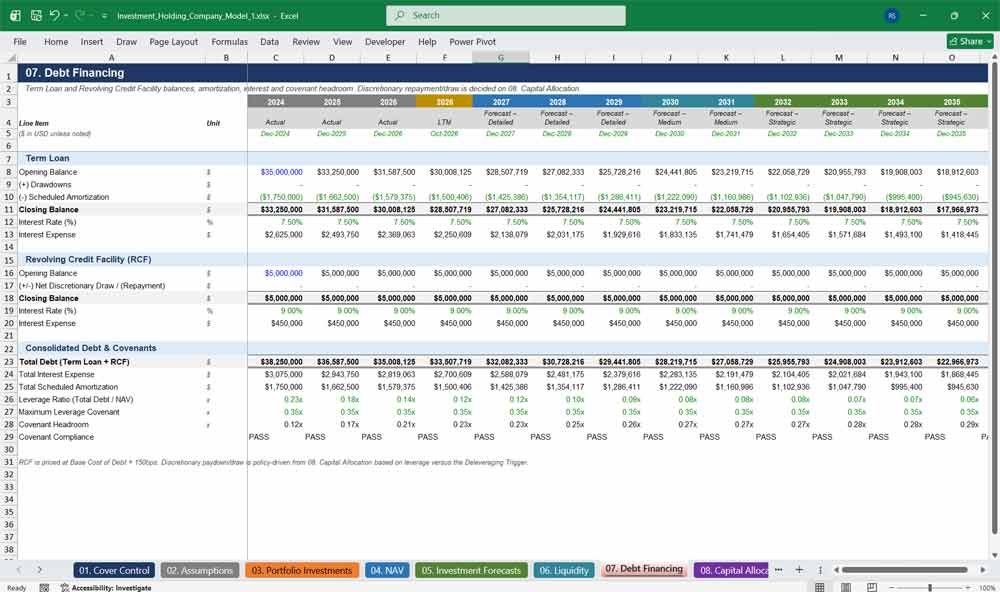Switch to 01. Cover Control sheet

pyautogui.click(x=114, y=570)
